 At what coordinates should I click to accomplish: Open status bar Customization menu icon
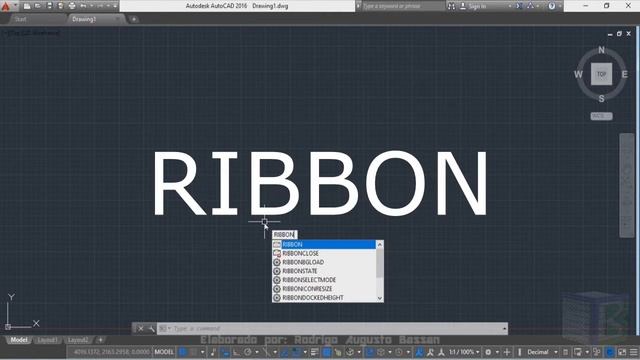(633, 352)
